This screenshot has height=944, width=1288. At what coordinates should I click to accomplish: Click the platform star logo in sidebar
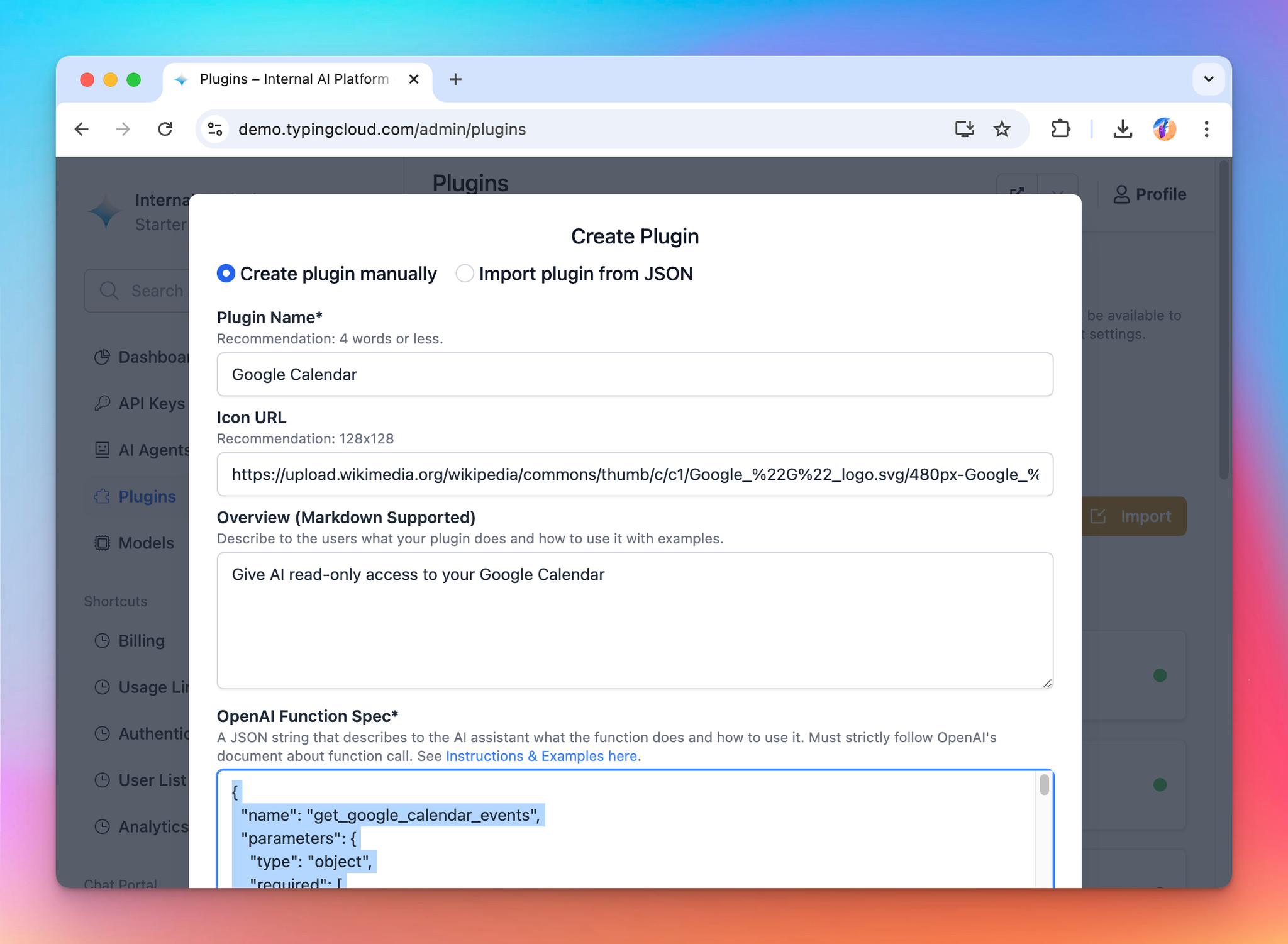(106, 212)
